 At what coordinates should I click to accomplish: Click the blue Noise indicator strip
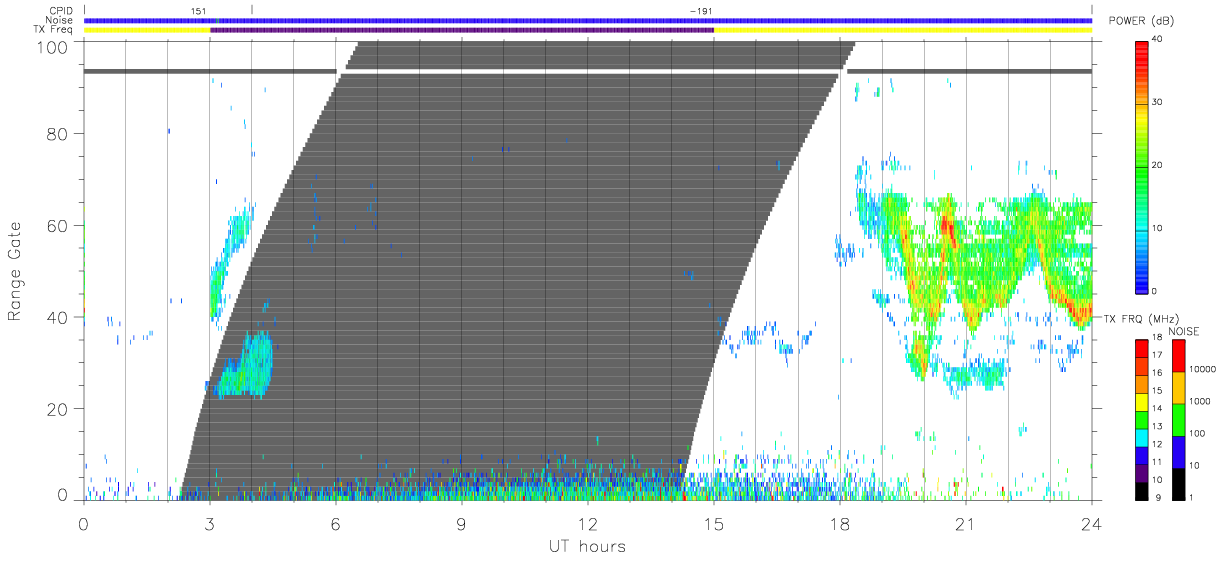coord(588,20)
